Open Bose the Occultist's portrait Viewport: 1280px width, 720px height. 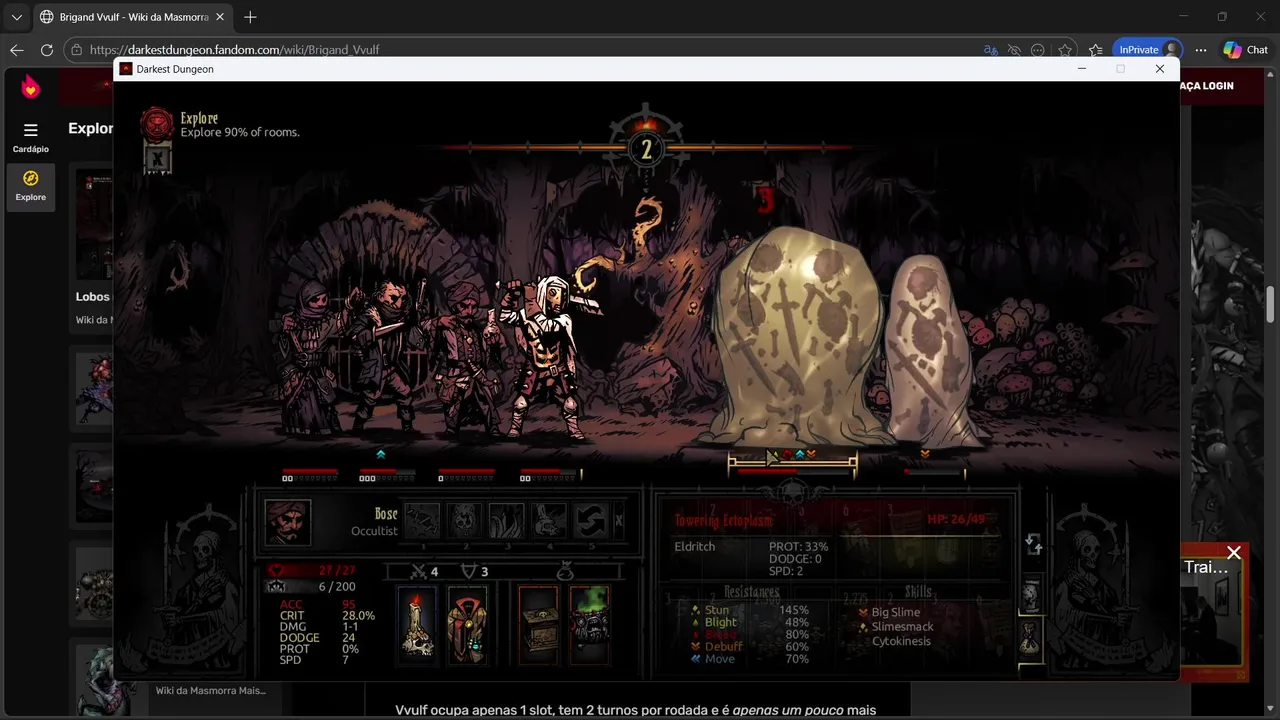288,522
